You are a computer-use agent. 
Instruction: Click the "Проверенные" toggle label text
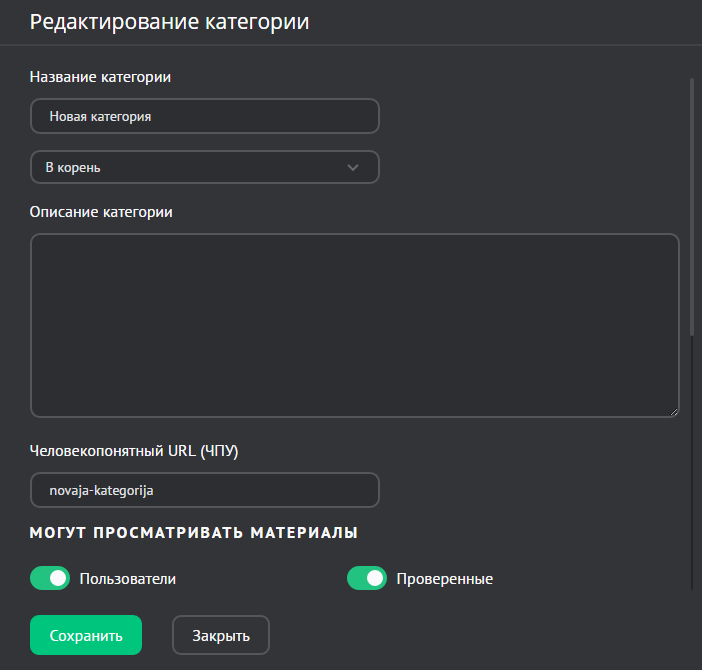[444, 578]
